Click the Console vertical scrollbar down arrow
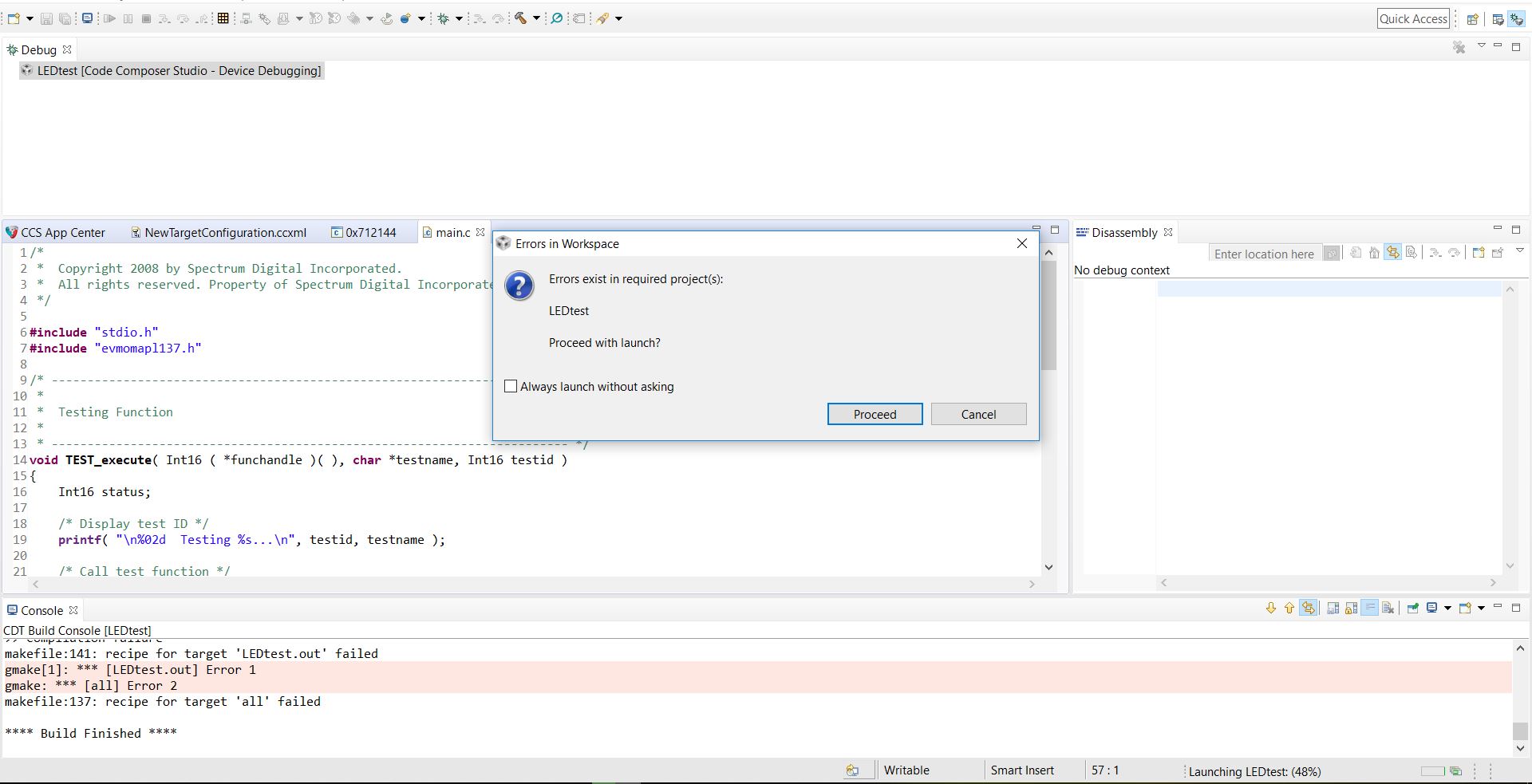This screenshot has height=784, width=1532. coord(1520,748)
